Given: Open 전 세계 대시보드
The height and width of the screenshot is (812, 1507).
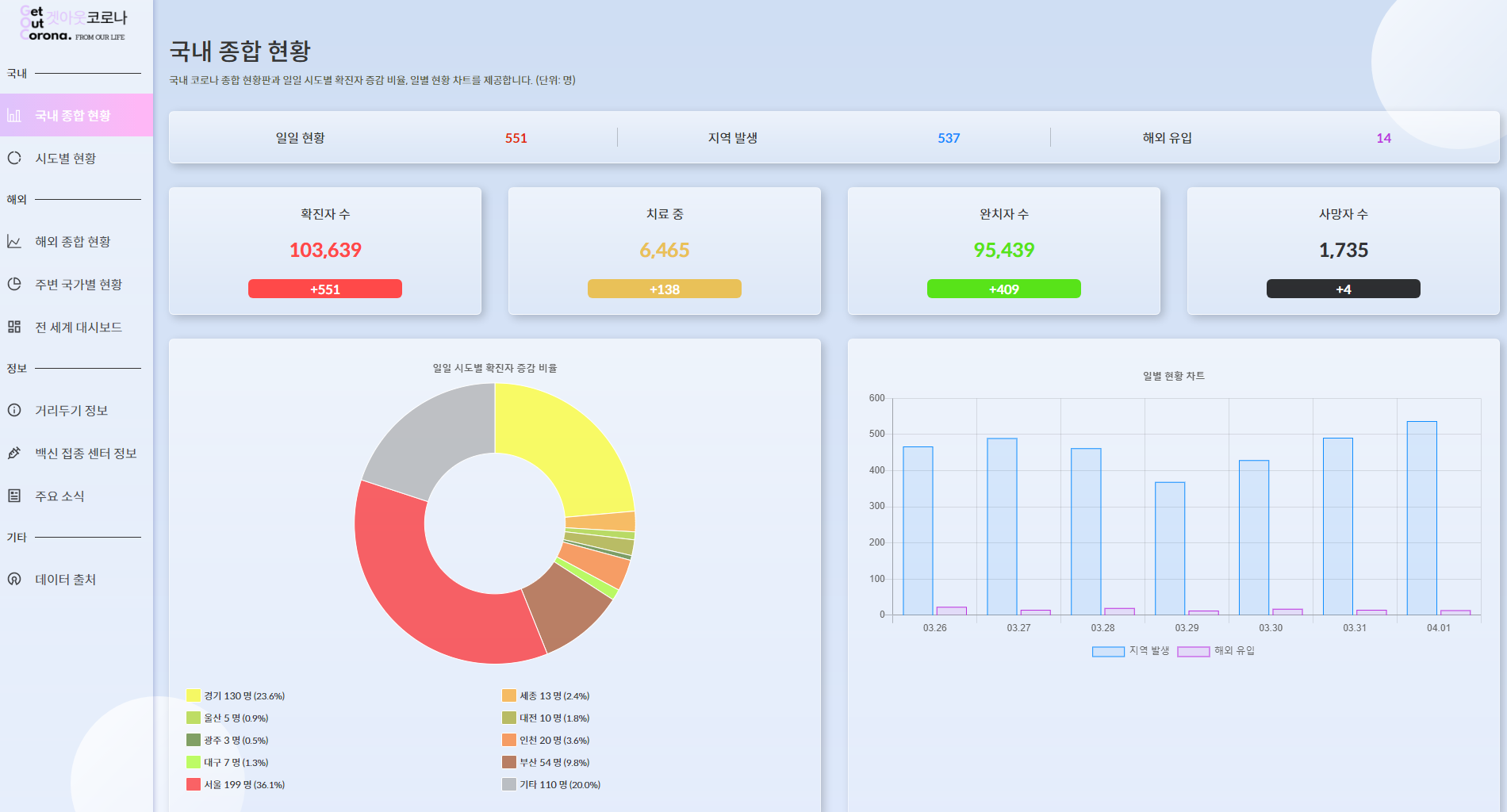Looking at the screenshot, I should tap(76, 327).
